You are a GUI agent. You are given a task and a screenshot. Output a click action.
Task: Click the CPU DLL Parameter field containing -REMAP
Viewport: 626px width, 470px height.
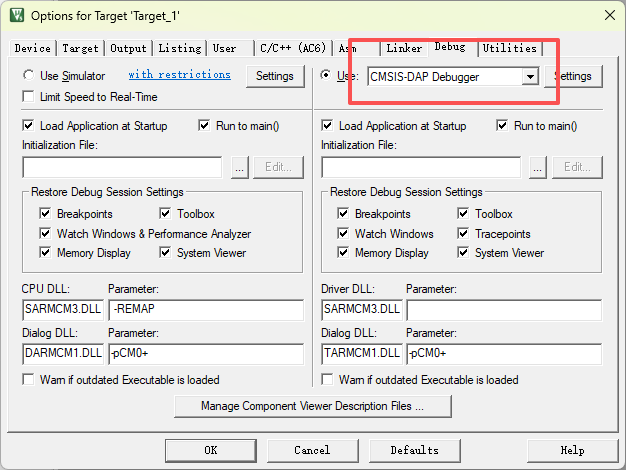tap(204, 310)
